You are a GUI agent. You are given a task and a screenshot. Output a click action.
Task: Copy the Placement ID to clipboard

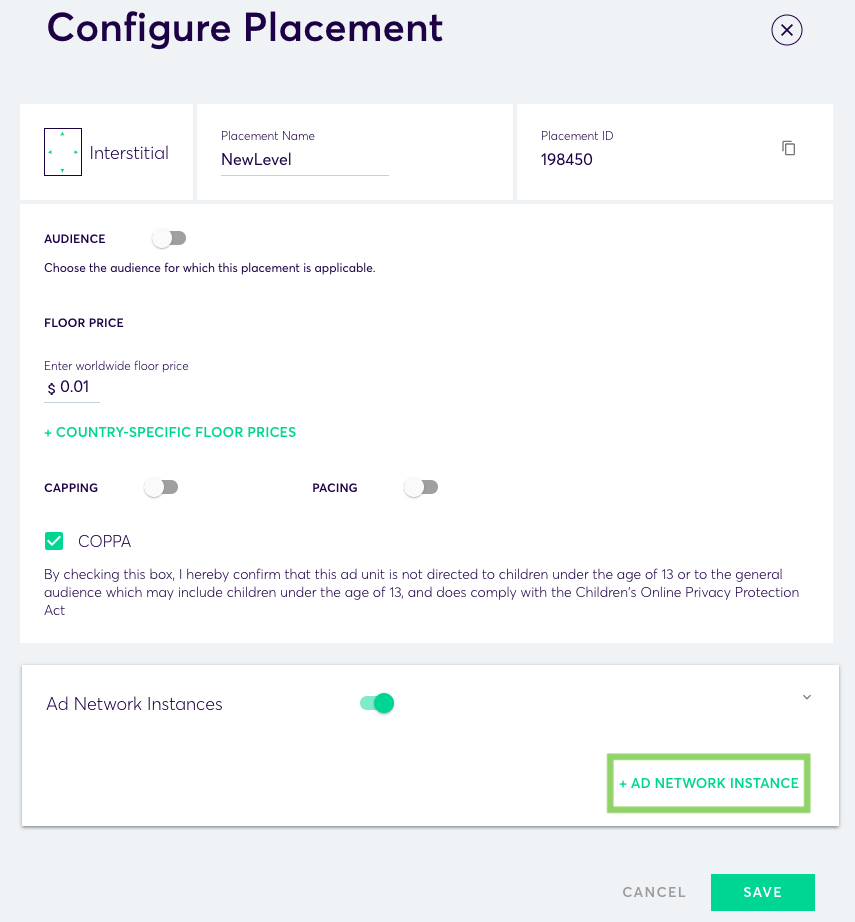click(789, 148)
